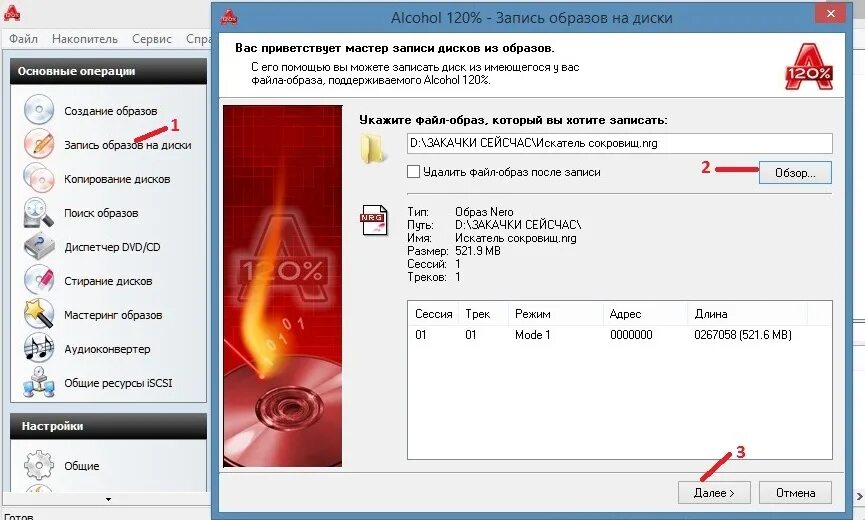The height and width of the screenshot is (520, 865).
Task: Open Создание образов operation
Action: pyautogui.click(x=110, y=111)
